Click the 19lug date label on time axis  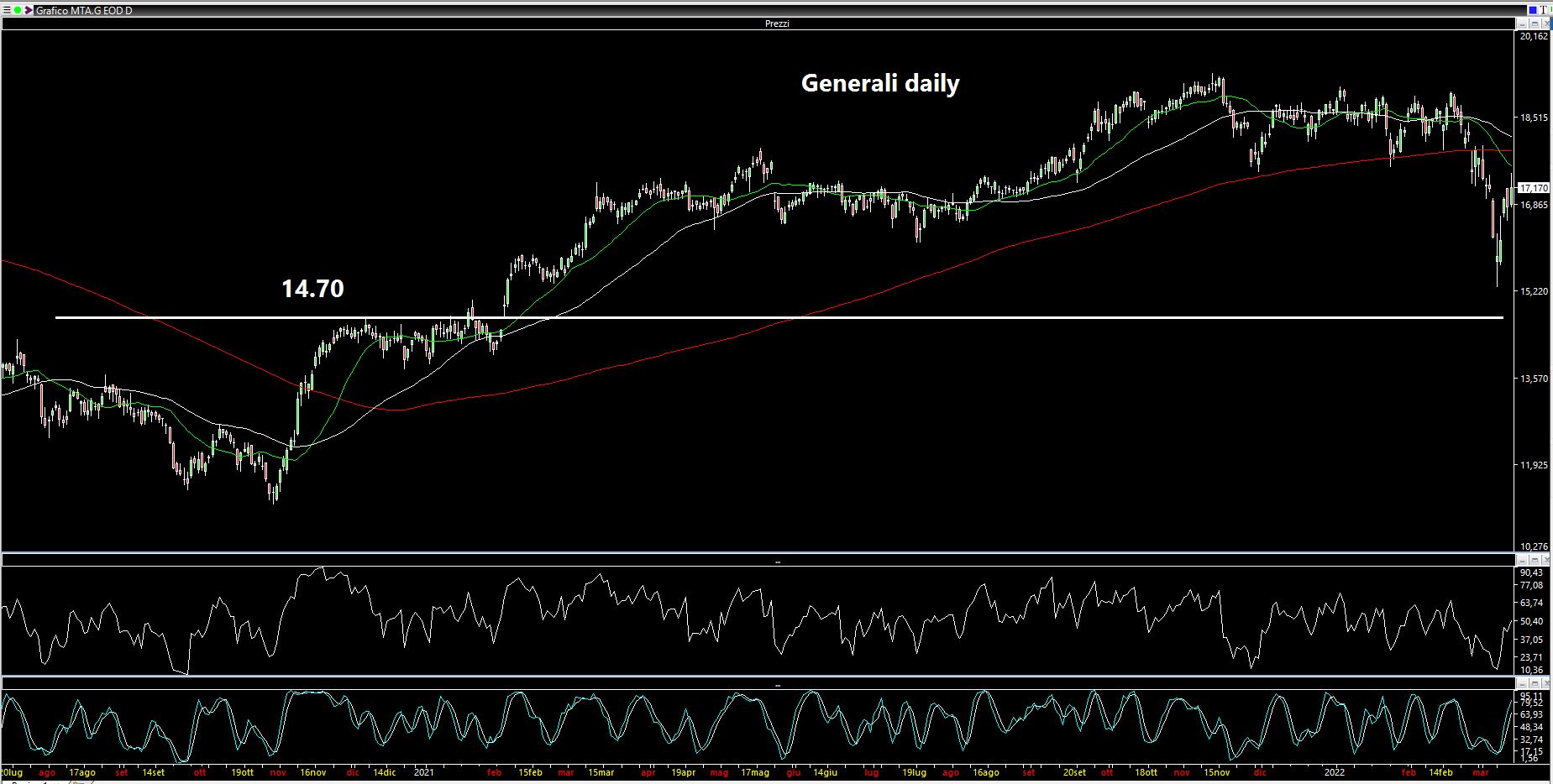click(914, 772)
